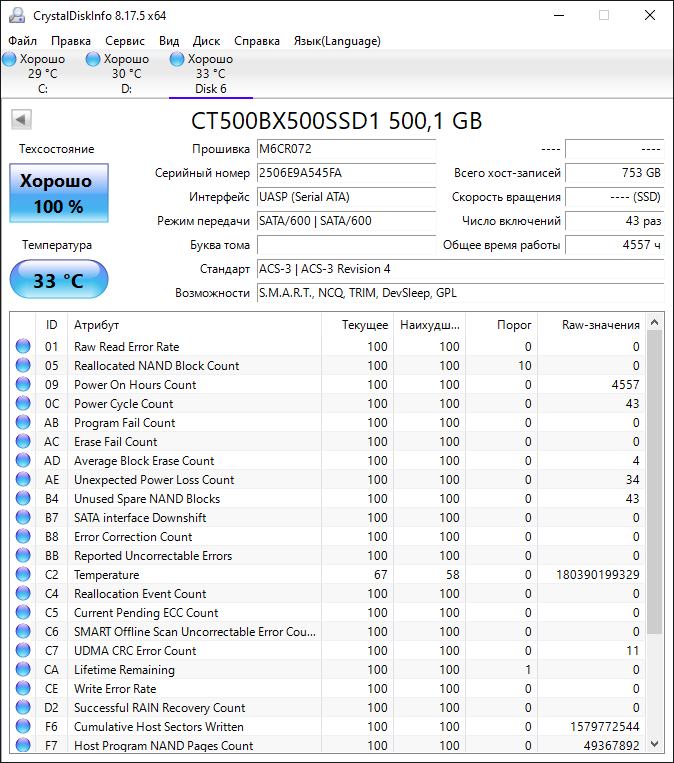Click status orb of Lifetime Remaining row
Image resolution: width=674 pixels, height=763 pixels.
23,669
